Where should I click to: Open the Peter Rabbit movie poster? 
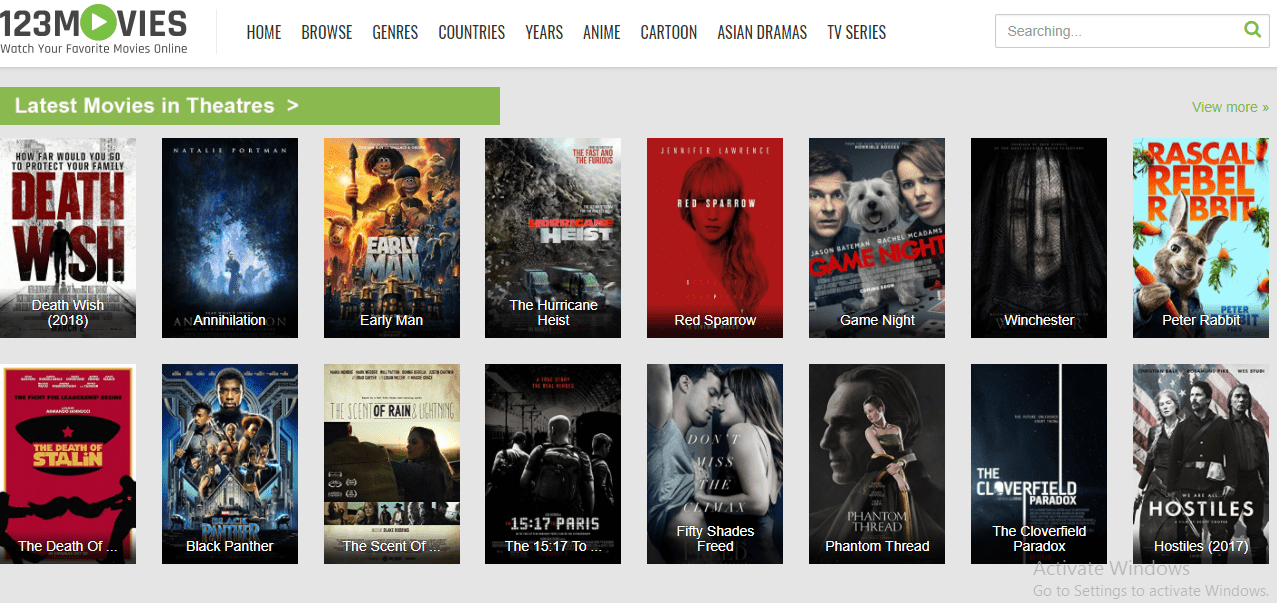pos(1201,238)
